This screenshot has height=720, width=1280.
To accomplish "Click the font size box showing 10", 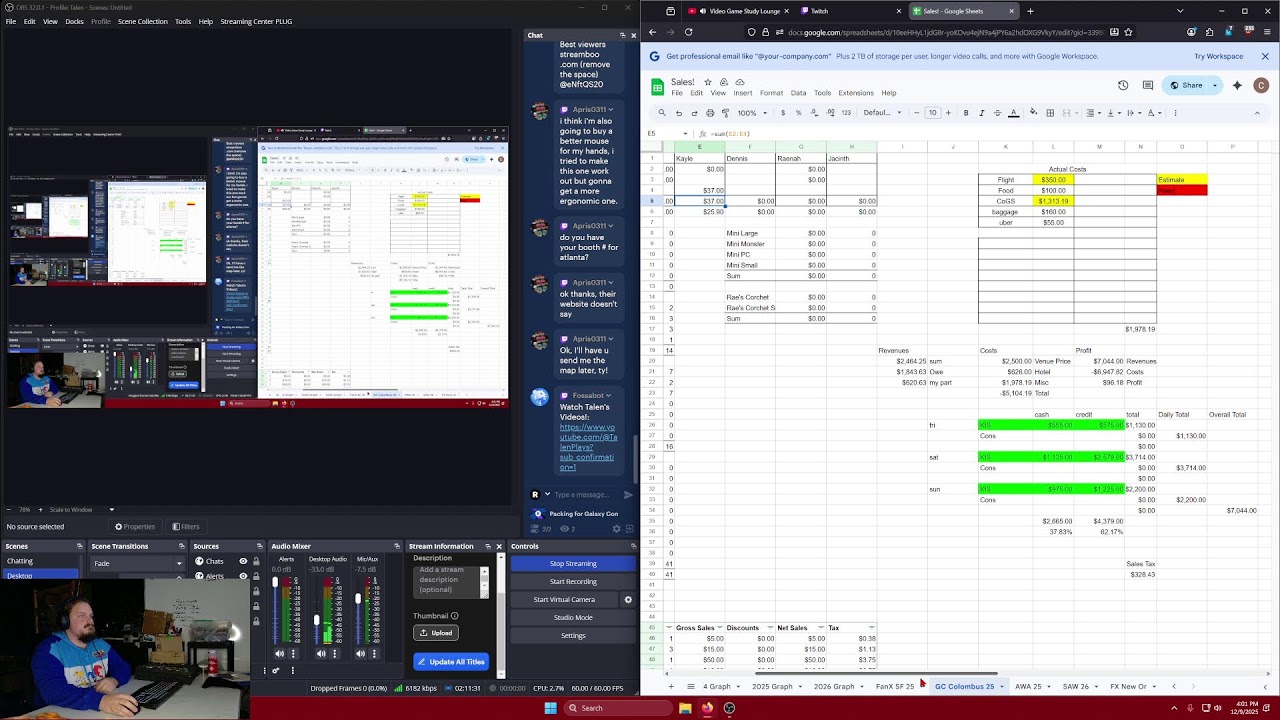I will coord(932,113).
